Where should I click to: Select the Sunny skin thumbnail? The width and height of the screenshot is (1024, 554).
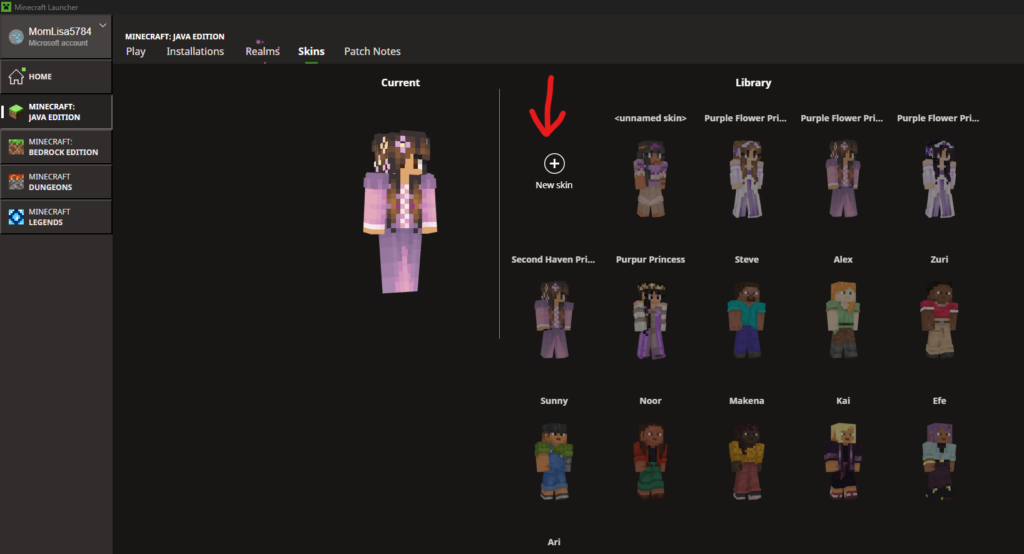[x=553, y=460]
